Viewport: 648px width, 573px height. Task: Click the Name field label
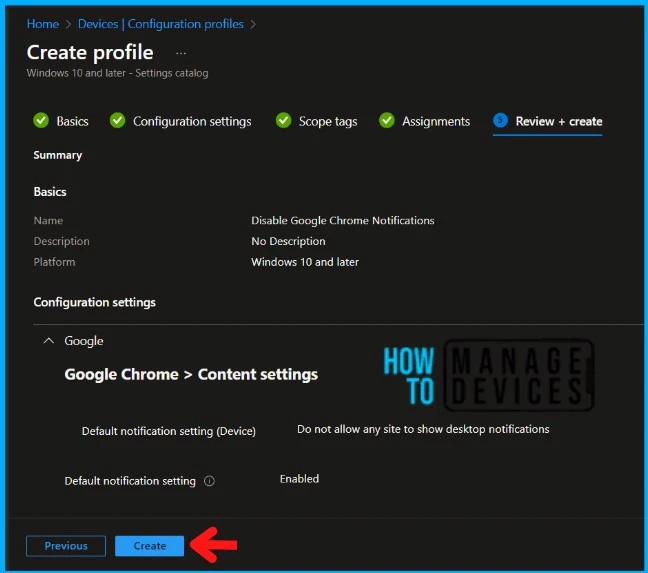click(48, 220)
